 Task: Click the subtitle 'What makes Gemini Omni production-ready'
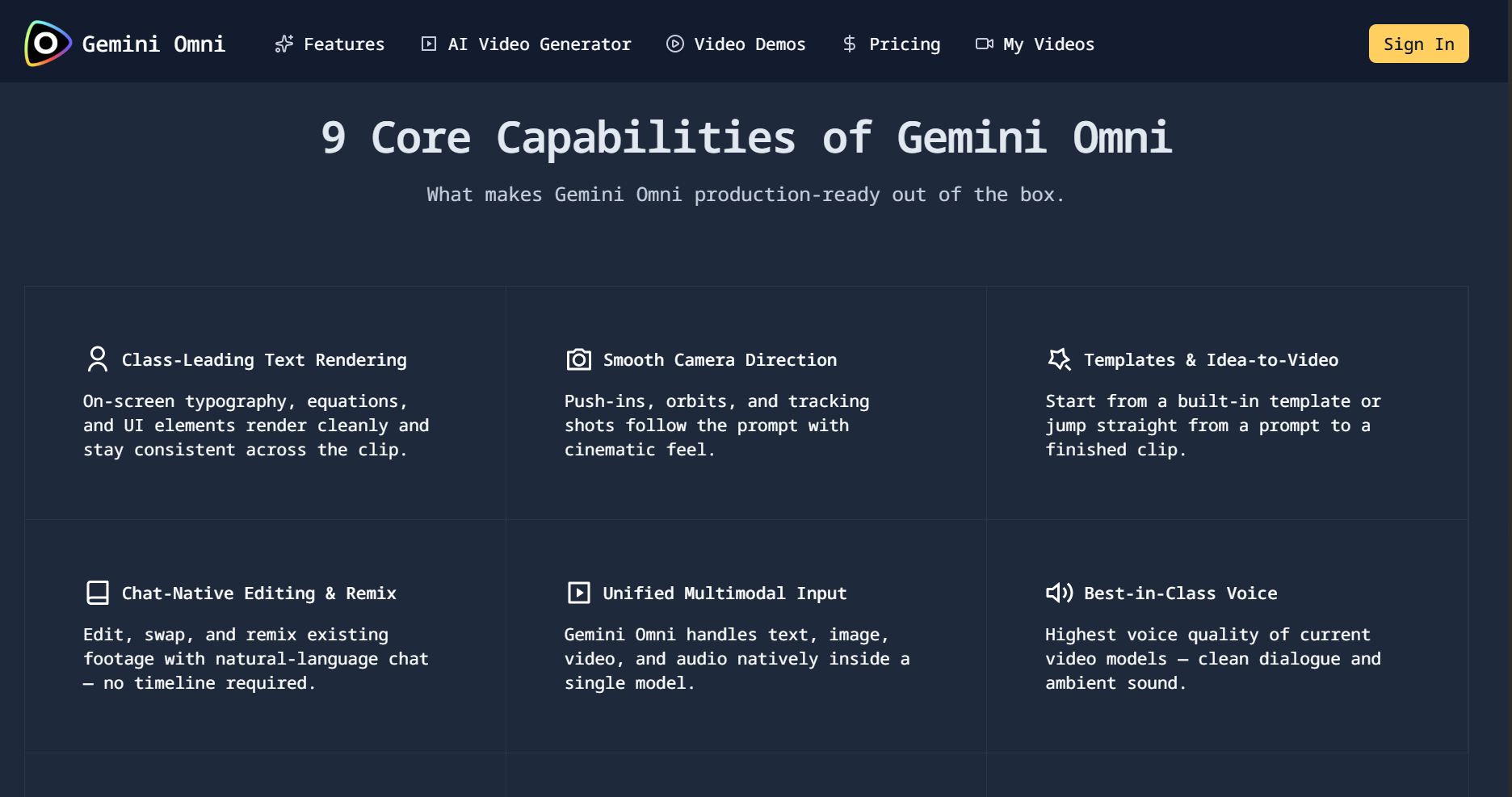click(x=745, y=195)
